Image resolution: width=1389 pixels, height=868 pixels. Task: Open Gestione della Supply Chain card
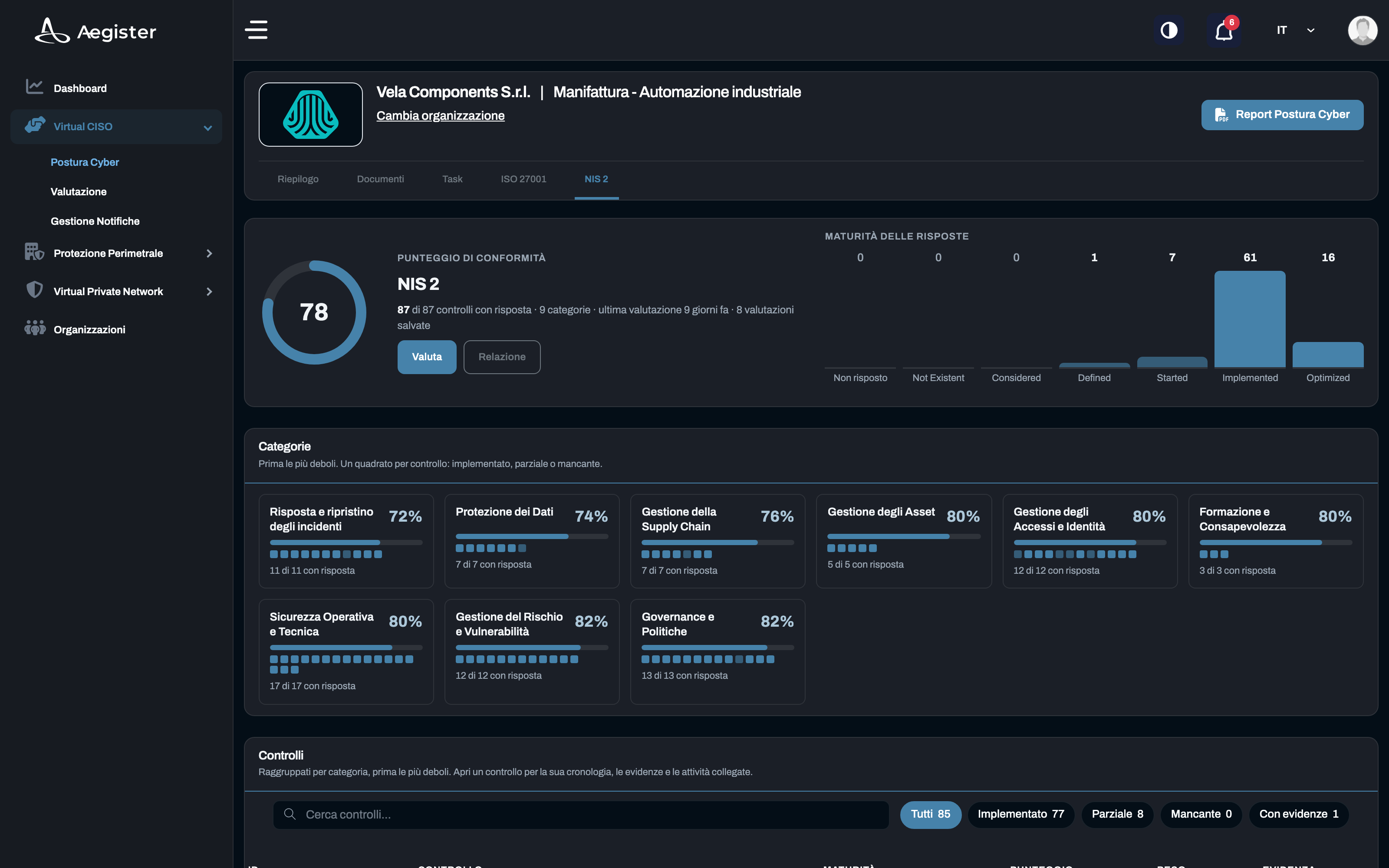click(x=718, y=541)
